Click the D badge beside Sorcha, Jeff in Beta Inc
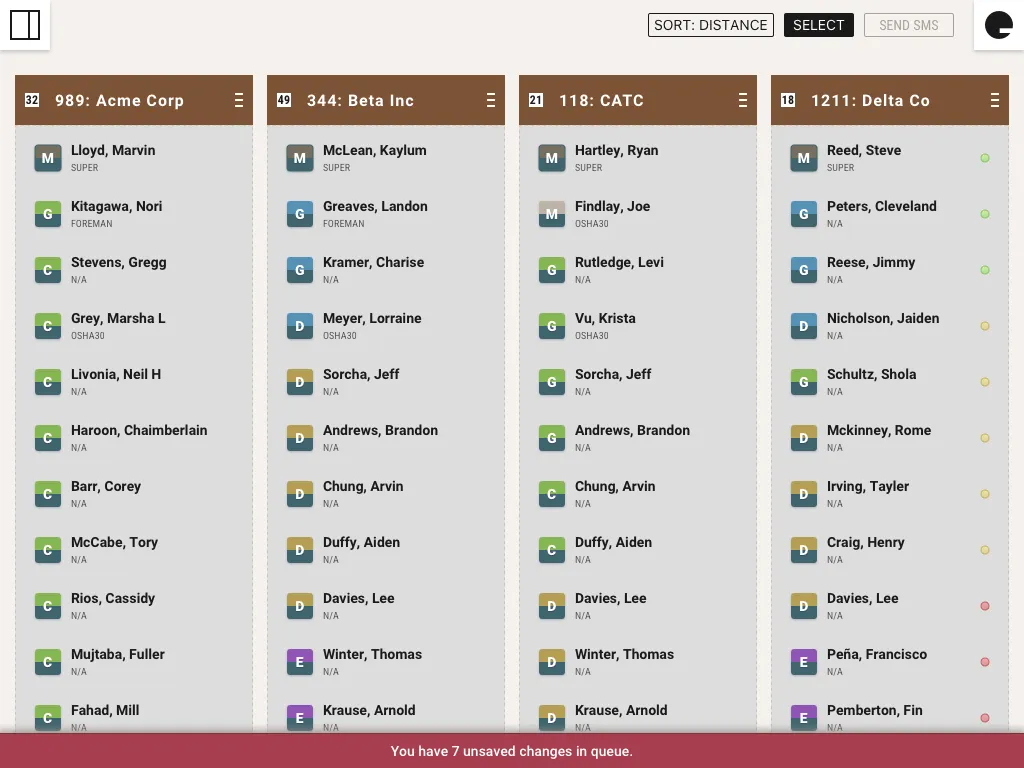This screenshot has height=768, width=1024. (x=300, y=383)
